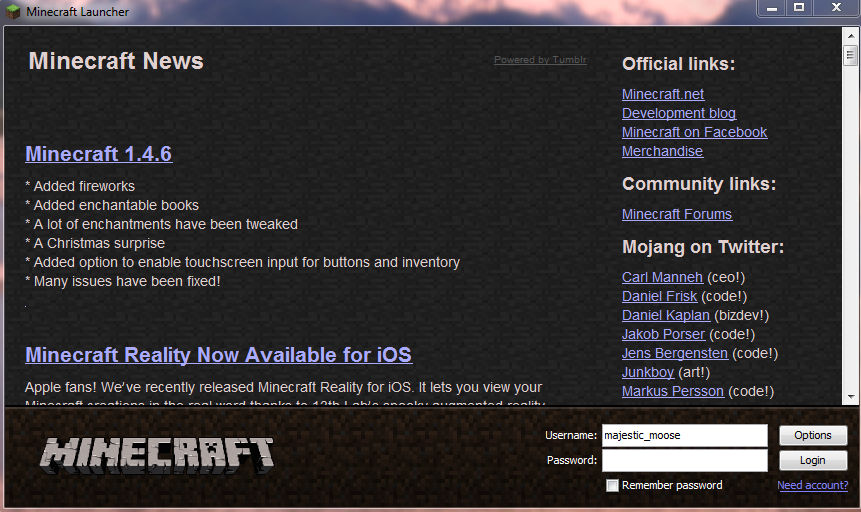This screenshot has height=512, width=861.
Task: Open Junkboy's Twitter link
Action: point(648,372)
